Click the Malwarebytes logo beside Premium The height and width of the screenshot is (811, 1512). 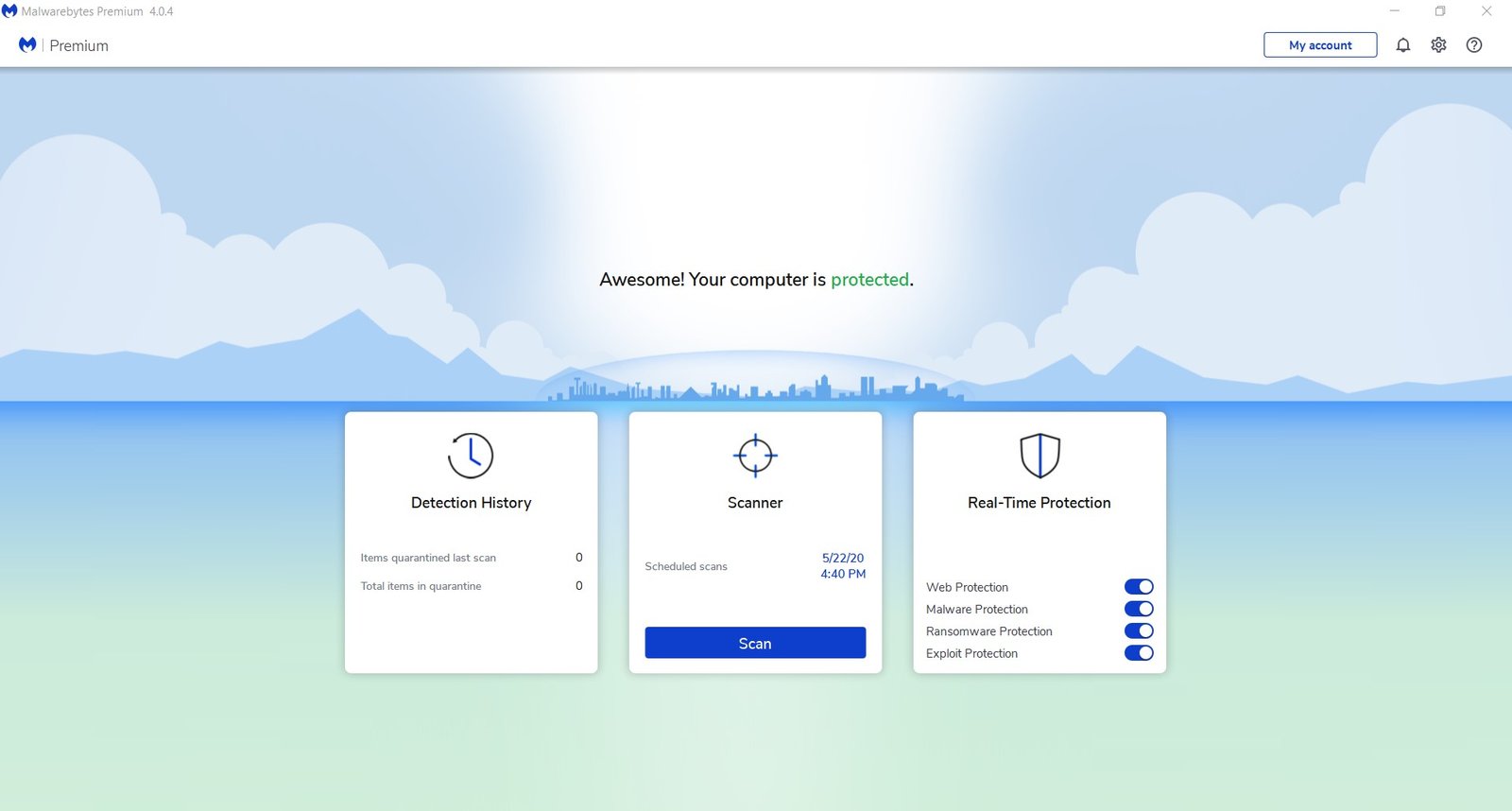(x=27, y=45)
